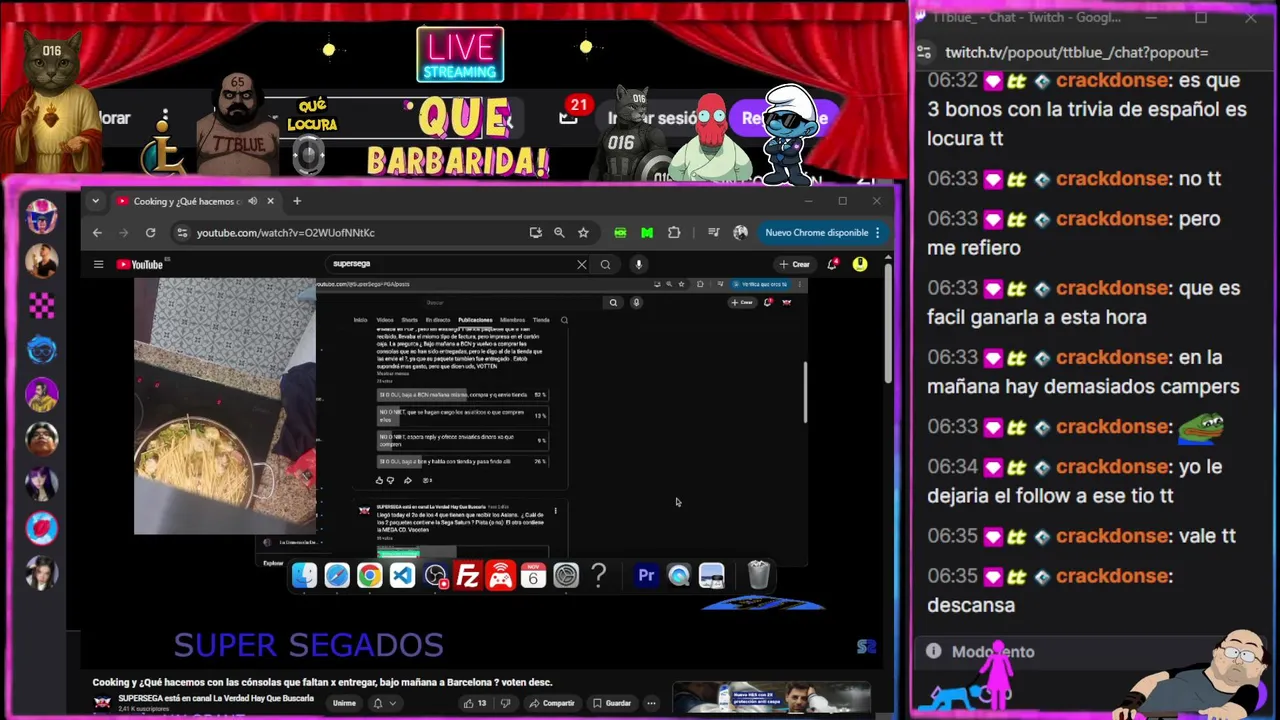The height and width of the screenshot is (720, 1280).
Task: Clear the supersega search text with X
Action: (x=581, y=264)
